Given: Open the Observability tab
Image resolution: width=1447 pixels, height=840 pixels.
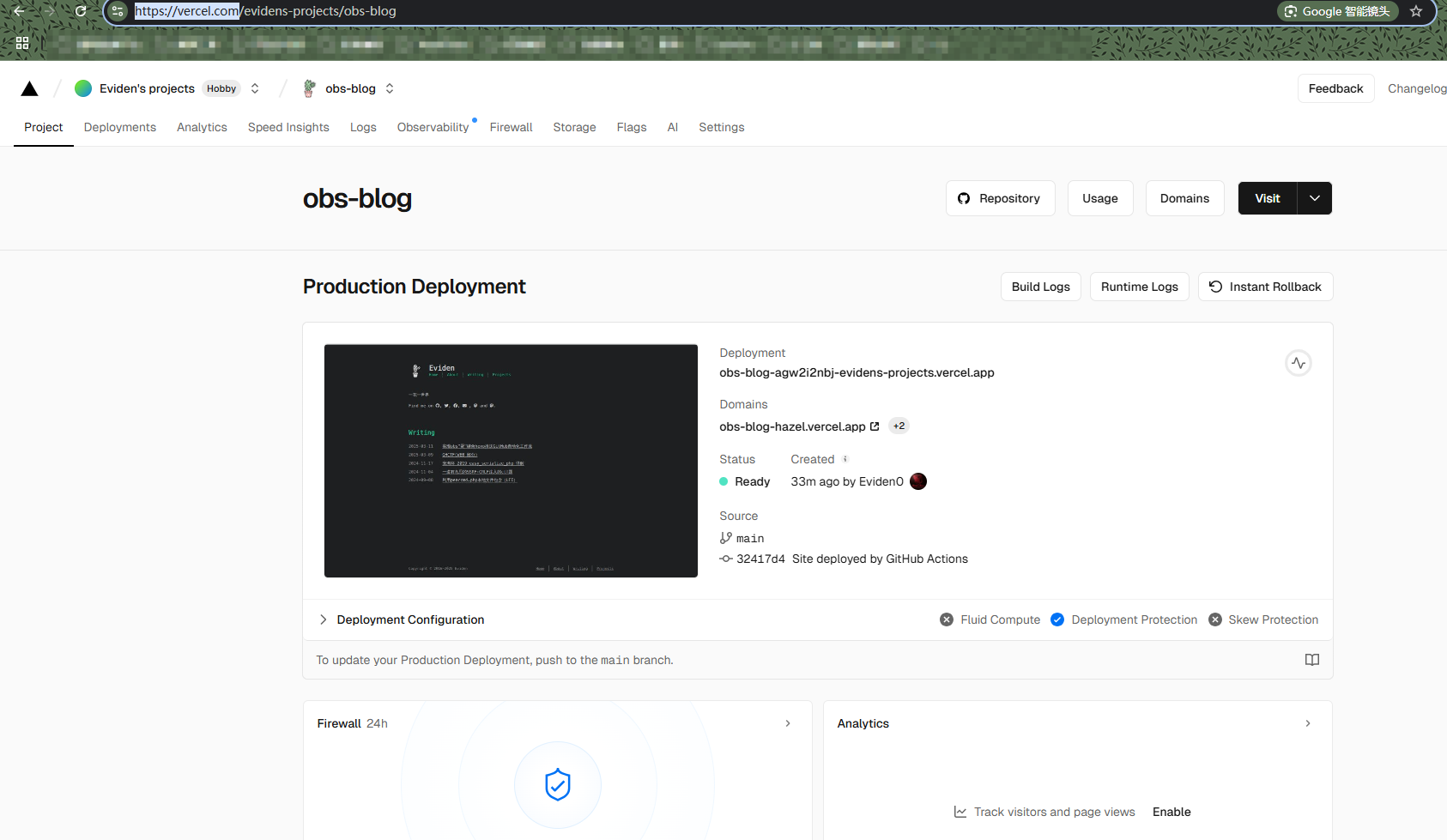Looking at the screenshot, I should (433, 127).
